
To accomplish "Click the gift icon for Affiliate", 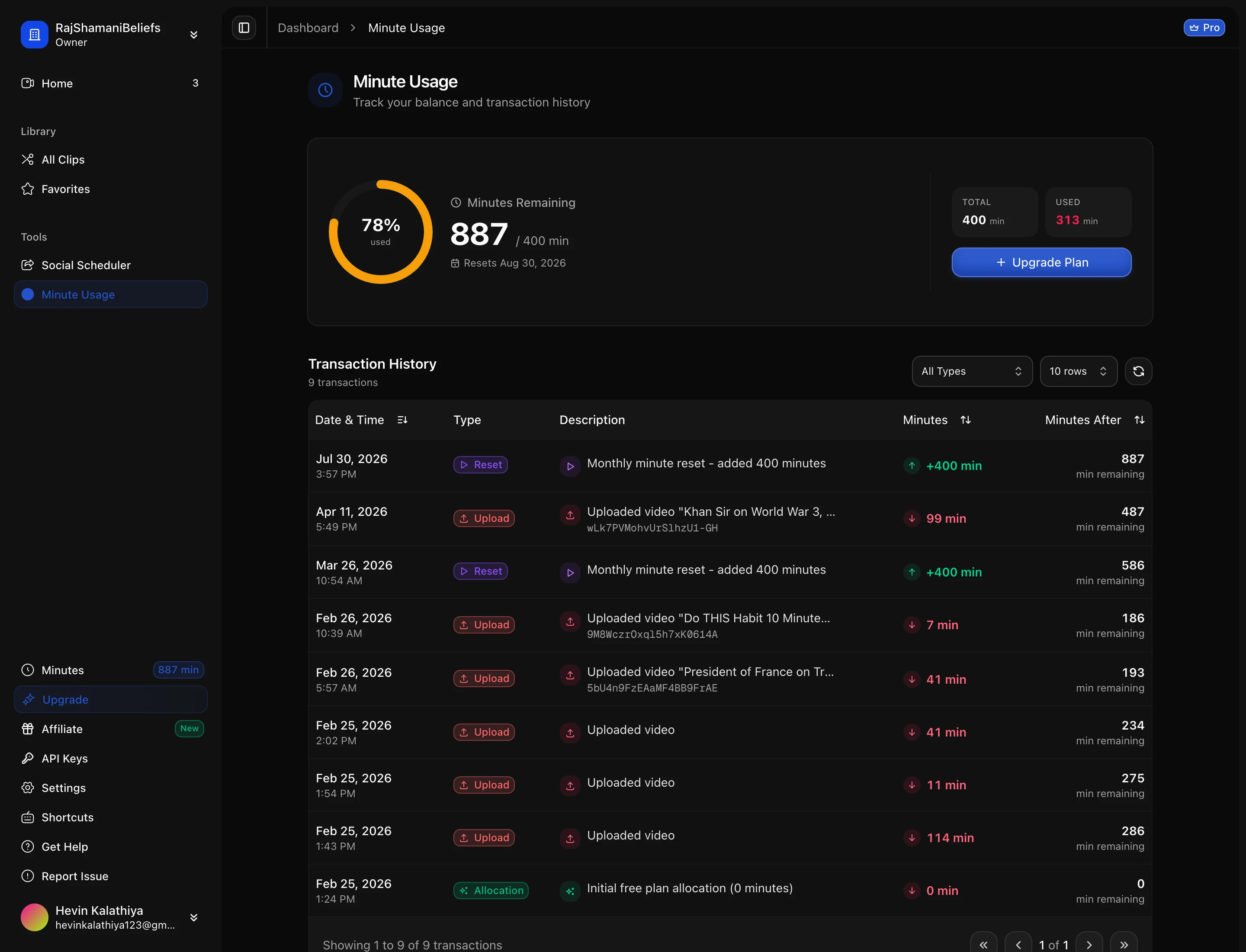I will coord(28,729).
